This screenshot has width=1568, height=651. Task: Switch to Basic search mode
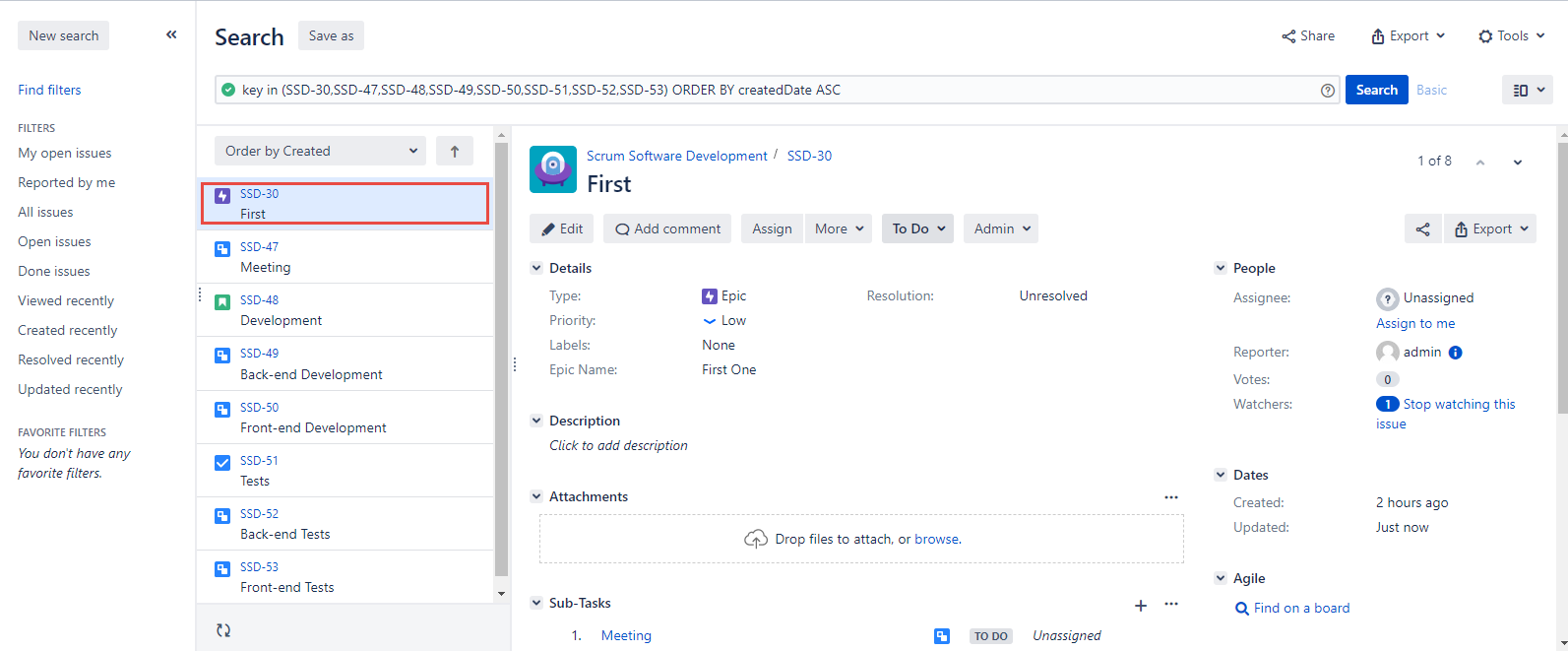(1430, 90)
